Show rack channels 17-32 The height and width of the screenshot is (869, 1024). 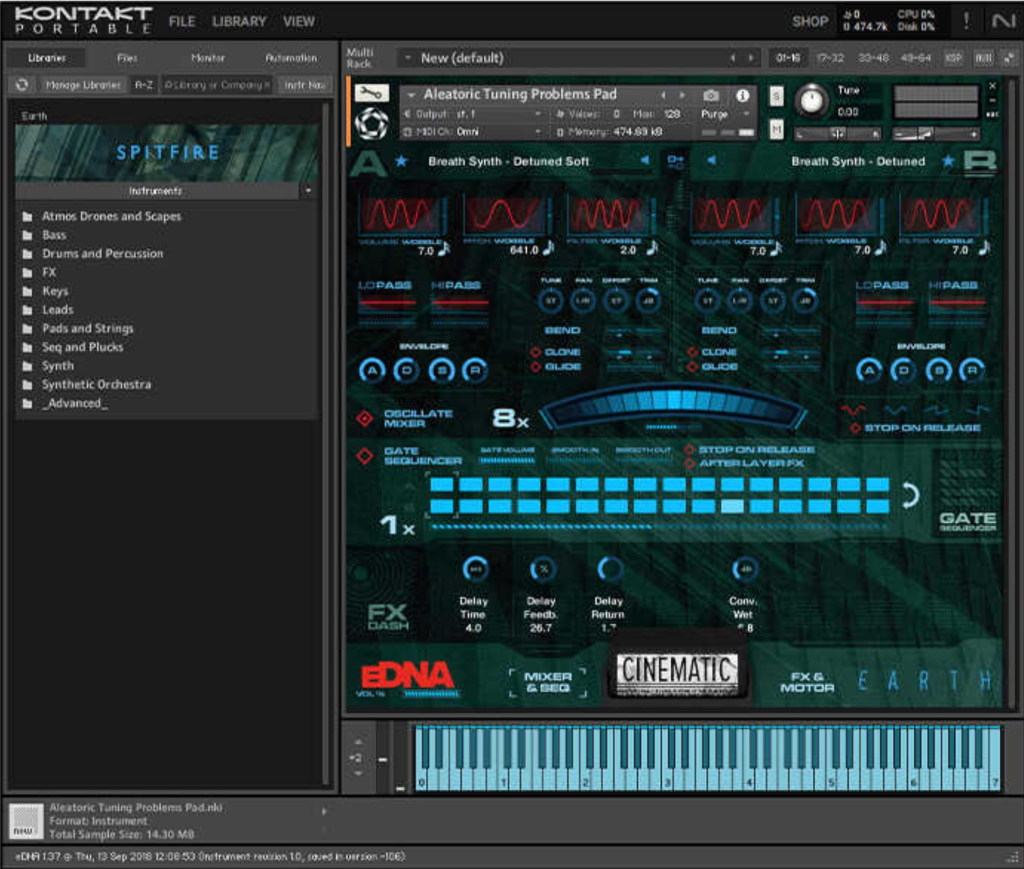pyautogui.click(x=830, y=58)
